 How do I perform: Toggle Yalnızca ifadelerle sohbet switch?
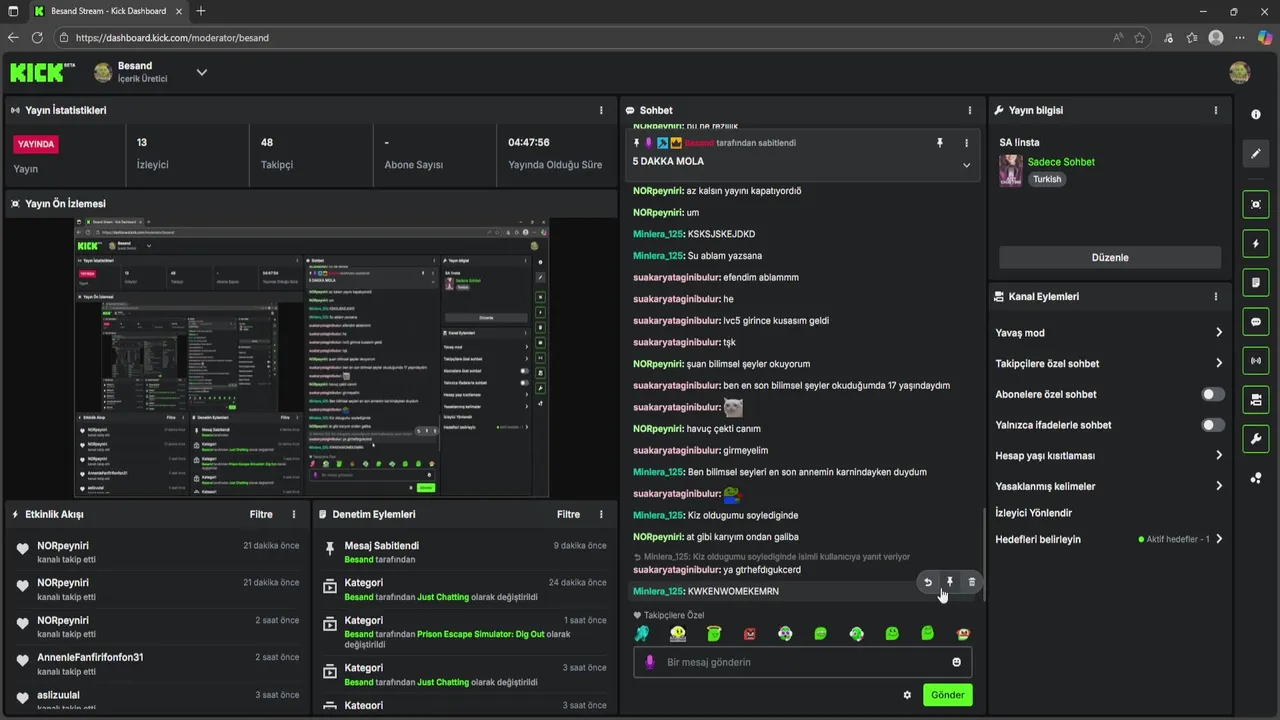point(1213,425)
